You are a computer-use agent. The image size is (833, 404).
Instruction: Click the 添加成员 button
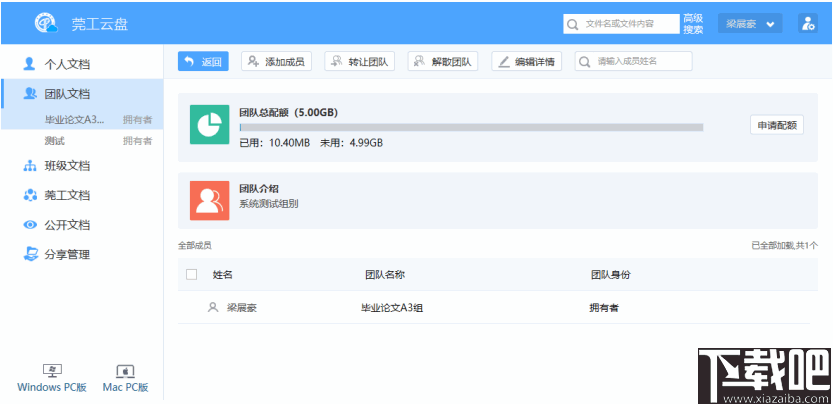click(x=276, y=61)
